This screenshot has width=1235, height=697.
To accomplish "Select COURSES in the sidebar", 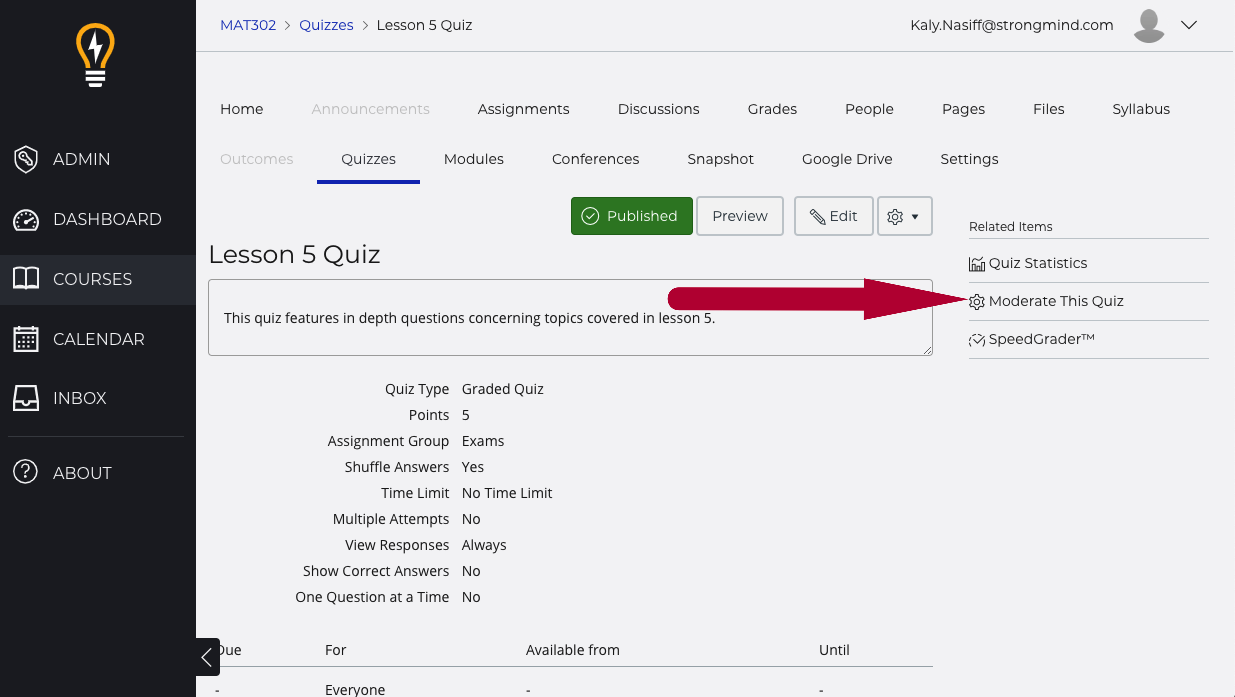I will click(x=98, y=279).
